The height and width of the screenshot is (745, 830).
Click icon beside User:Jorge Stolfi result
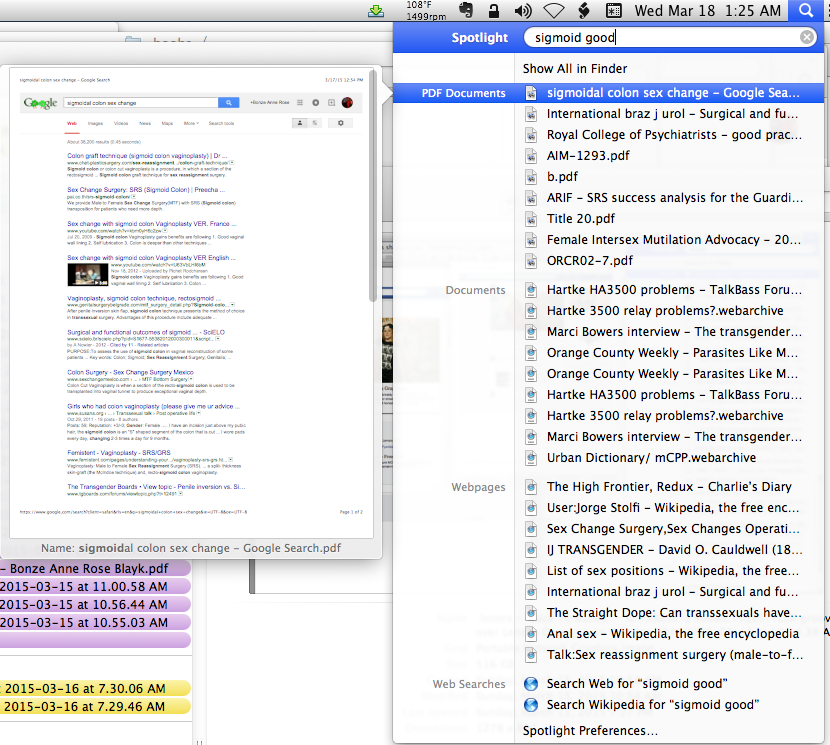(531, 508)
